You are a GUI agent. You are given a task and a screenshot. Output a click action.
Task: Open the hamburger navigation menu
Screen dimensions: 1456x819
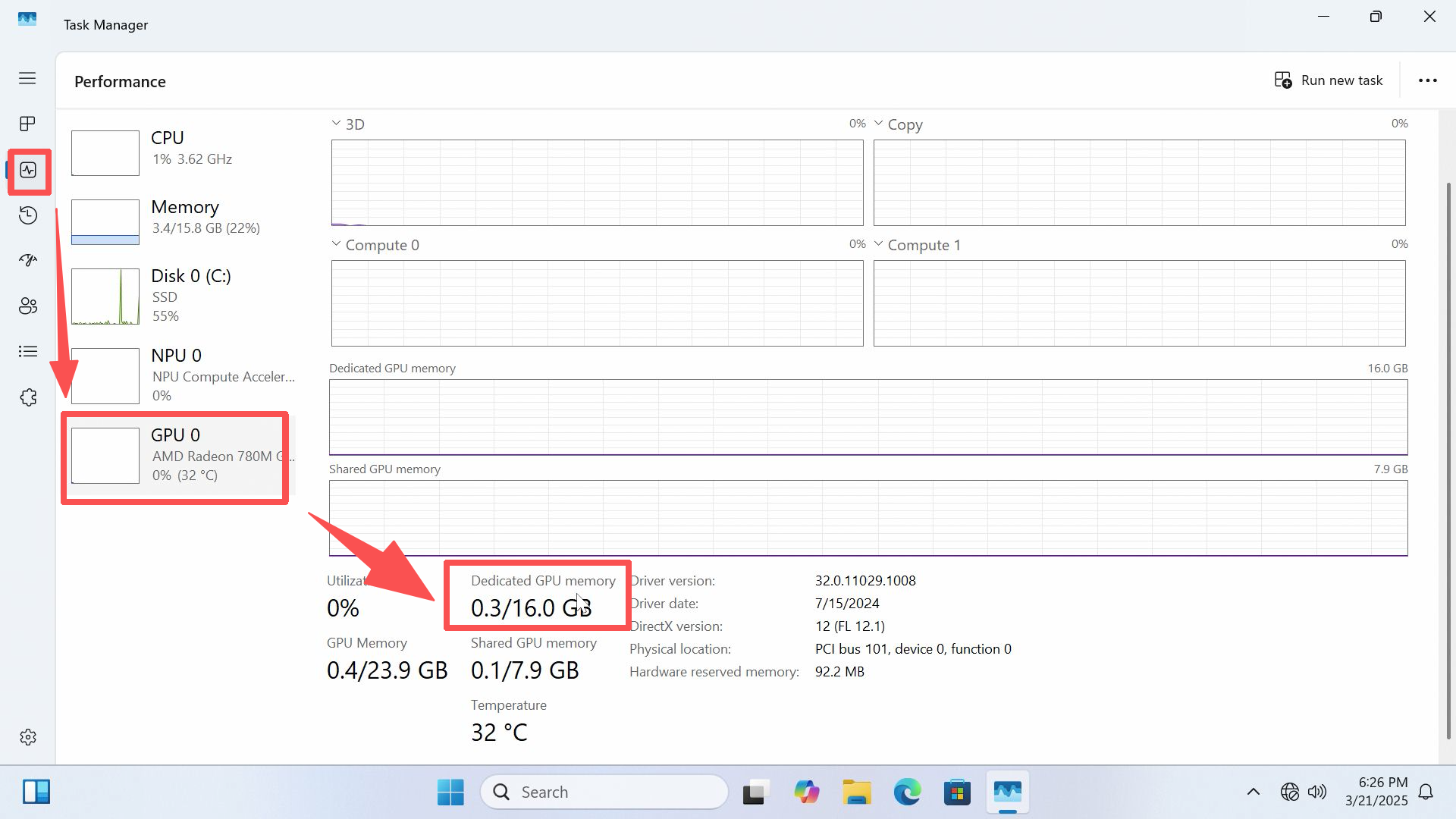pos(27,78)
